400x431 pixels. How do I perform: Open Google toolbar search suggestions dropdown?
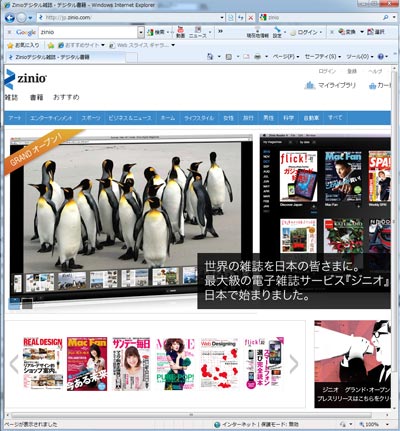click(141, 32)
